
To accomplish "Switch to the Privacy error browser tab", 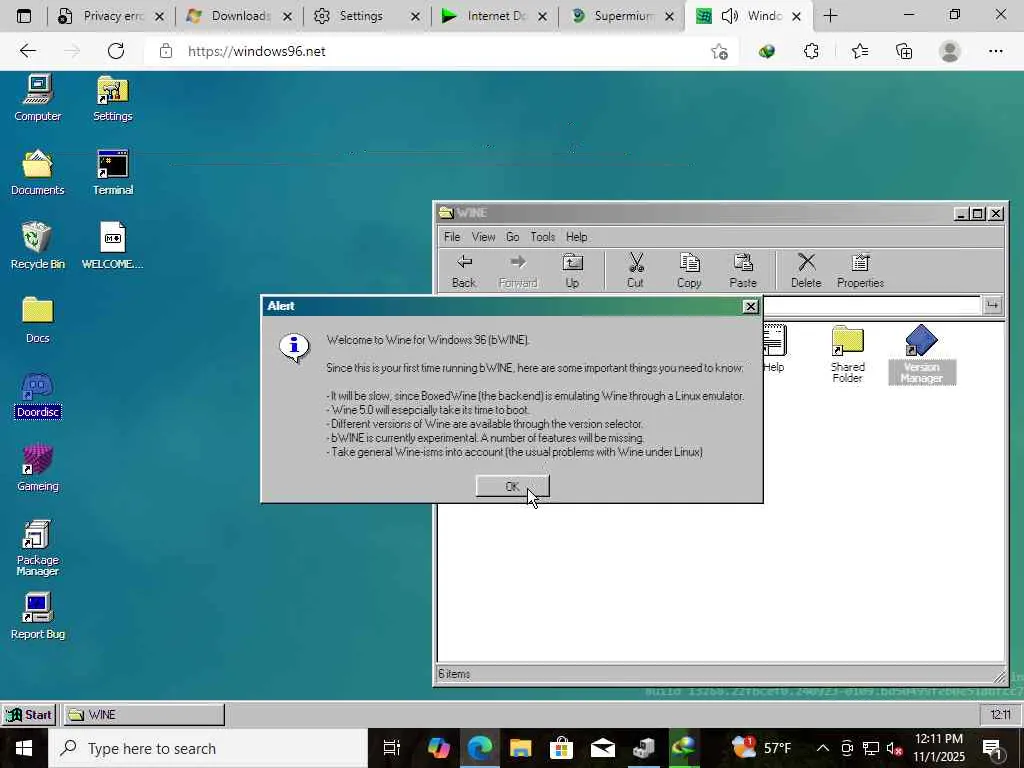I will (111, 16).
